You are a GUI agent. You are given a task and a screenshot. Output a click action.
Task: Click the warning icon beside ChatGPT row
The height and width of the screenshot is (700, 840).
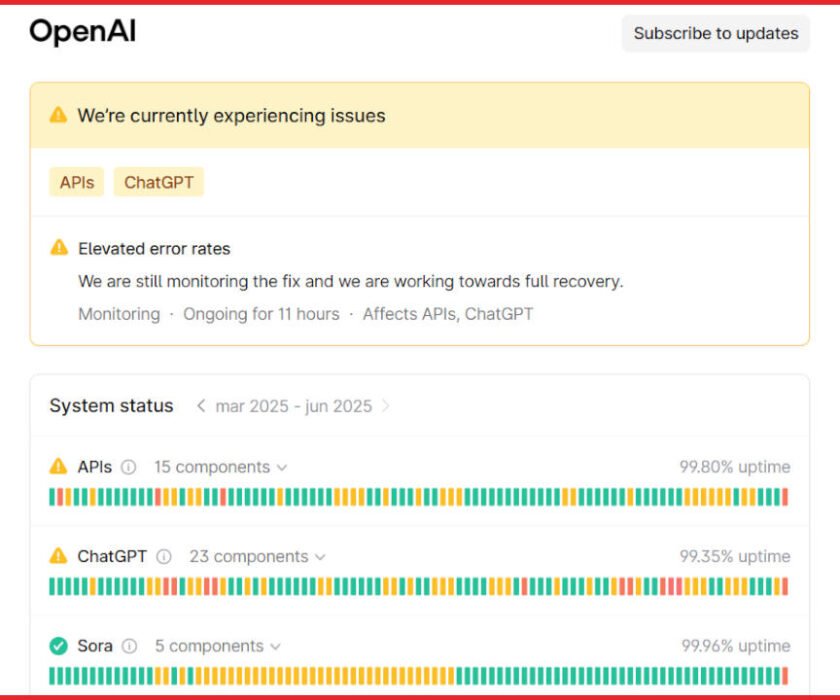(x=58, y=555)
